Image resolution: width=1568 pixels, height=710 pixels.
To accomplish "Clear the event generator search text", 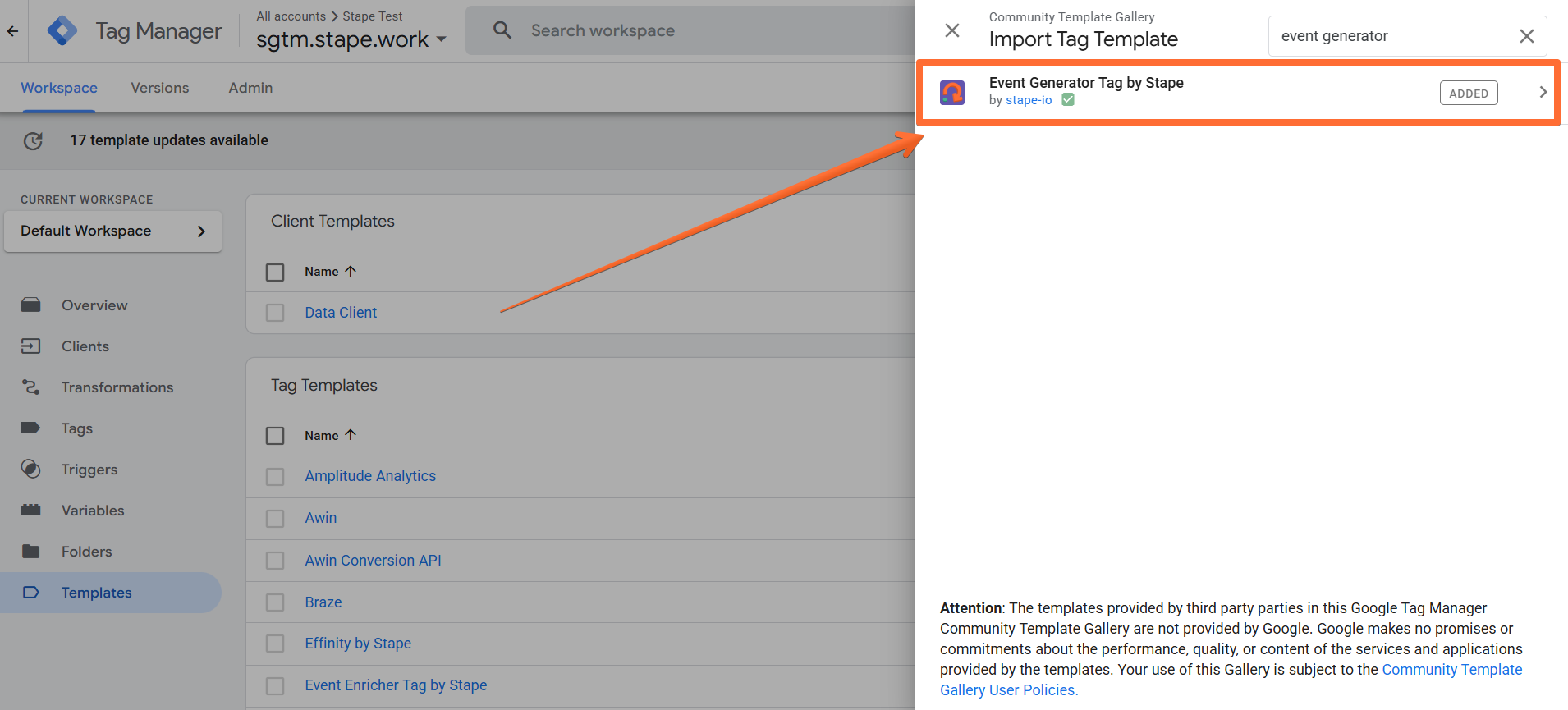I will (x=1527, y=36).
